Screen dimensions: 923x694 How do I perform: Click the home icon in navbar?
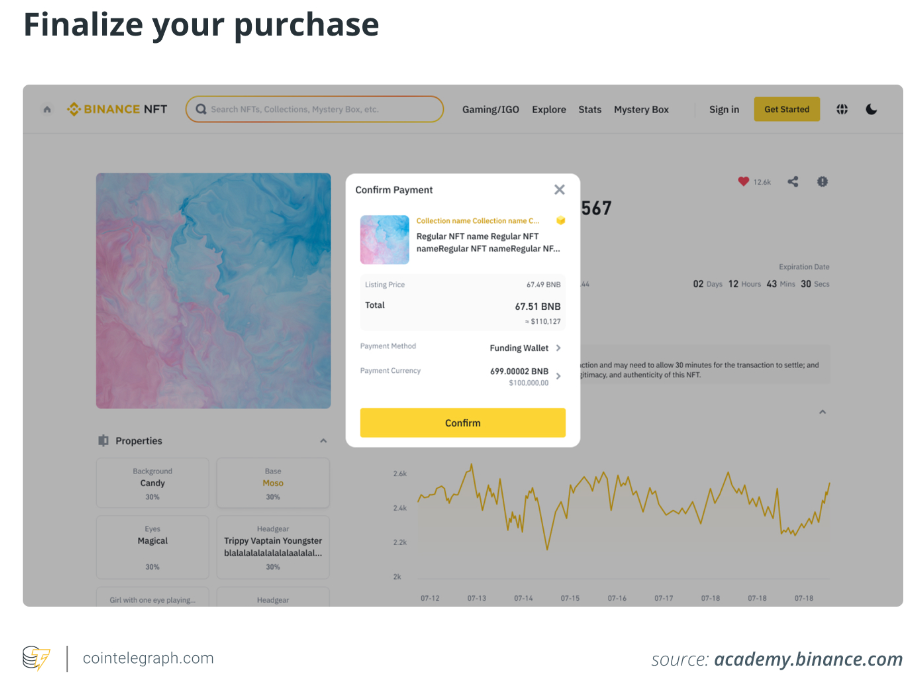tap(47, 110)
